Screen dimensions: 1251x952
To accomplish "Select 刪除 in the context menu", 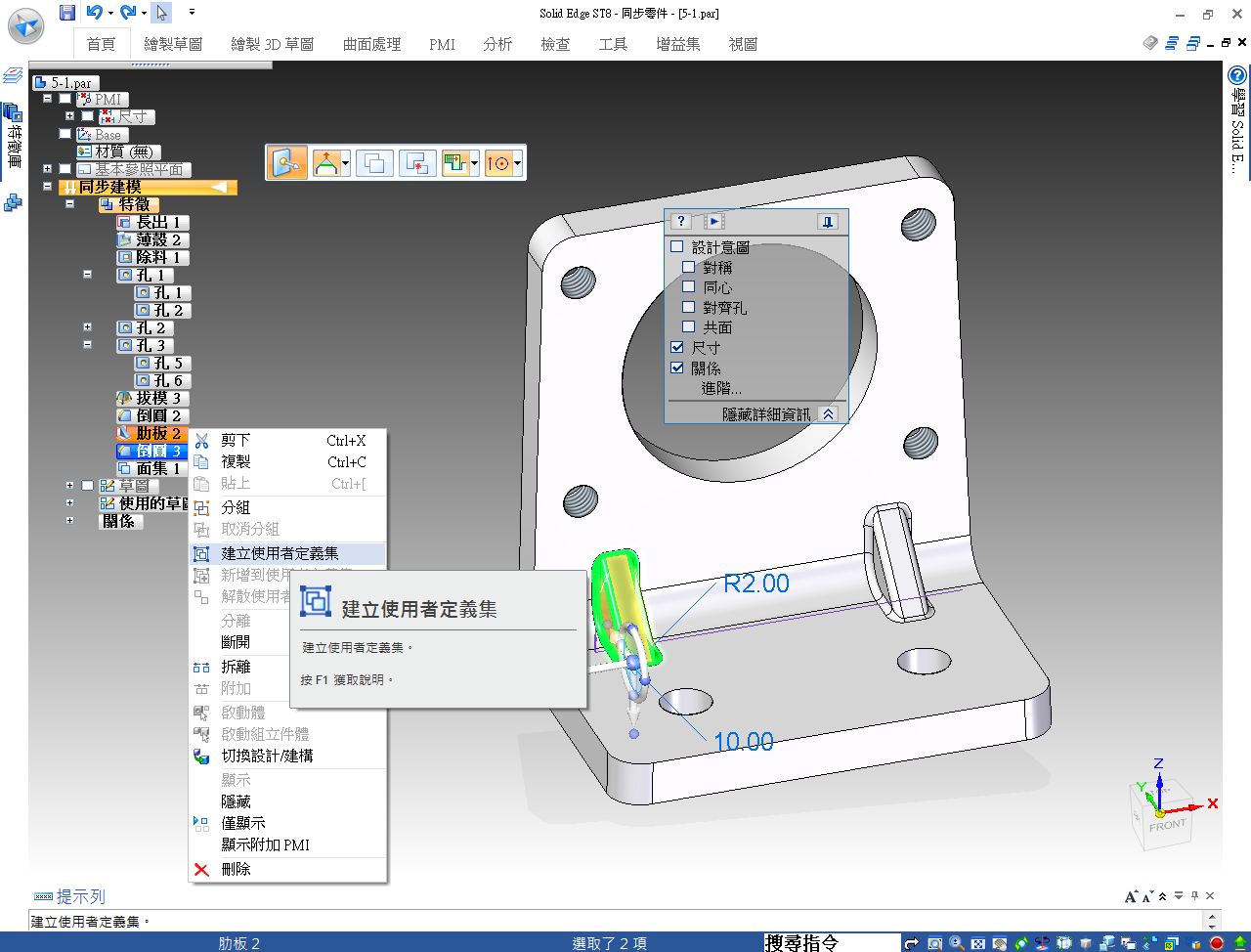I will tap(288, 869).
